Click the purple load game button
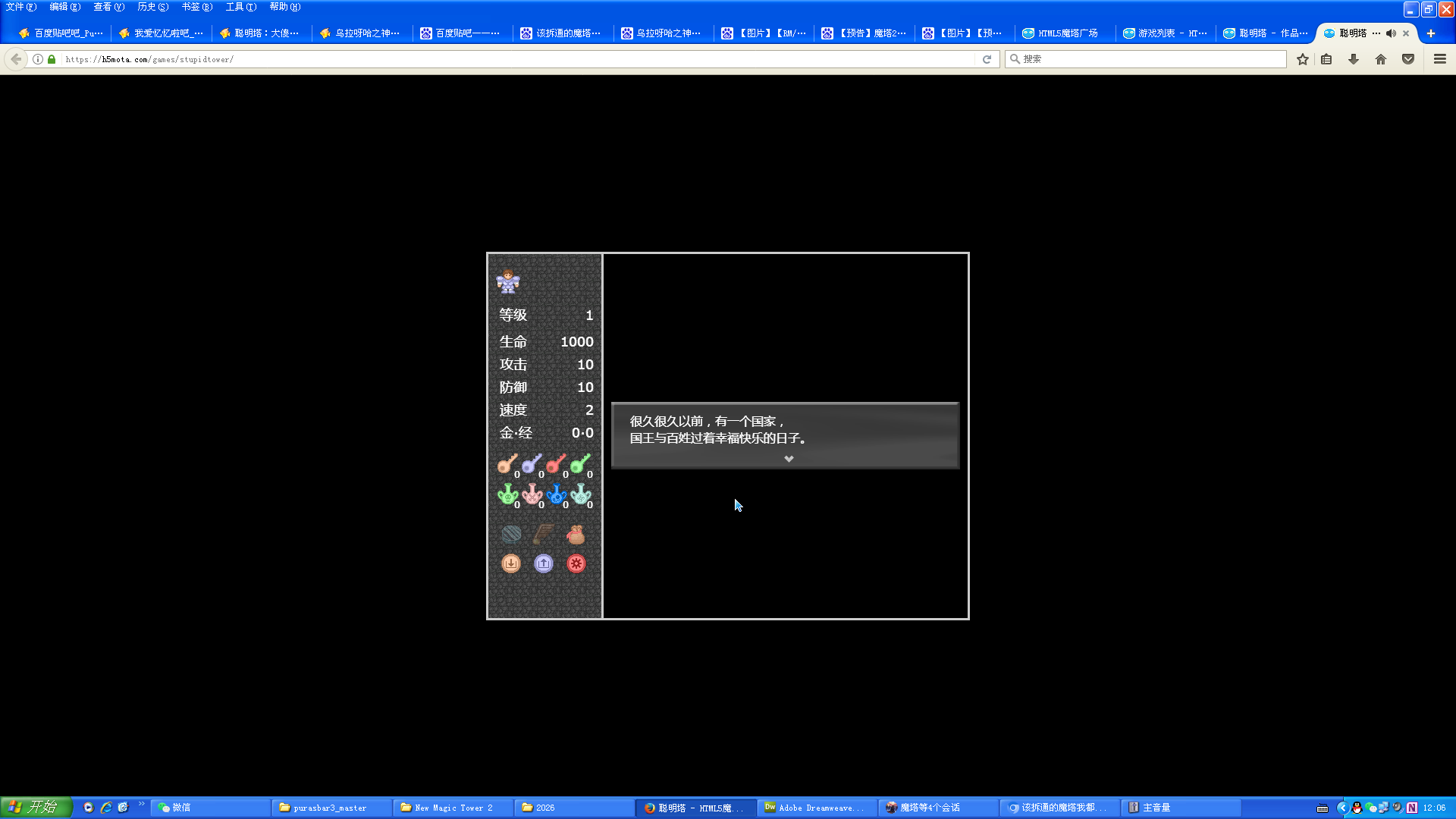Viewport: 1456px width, 819px height. click(x=543, y=563)
